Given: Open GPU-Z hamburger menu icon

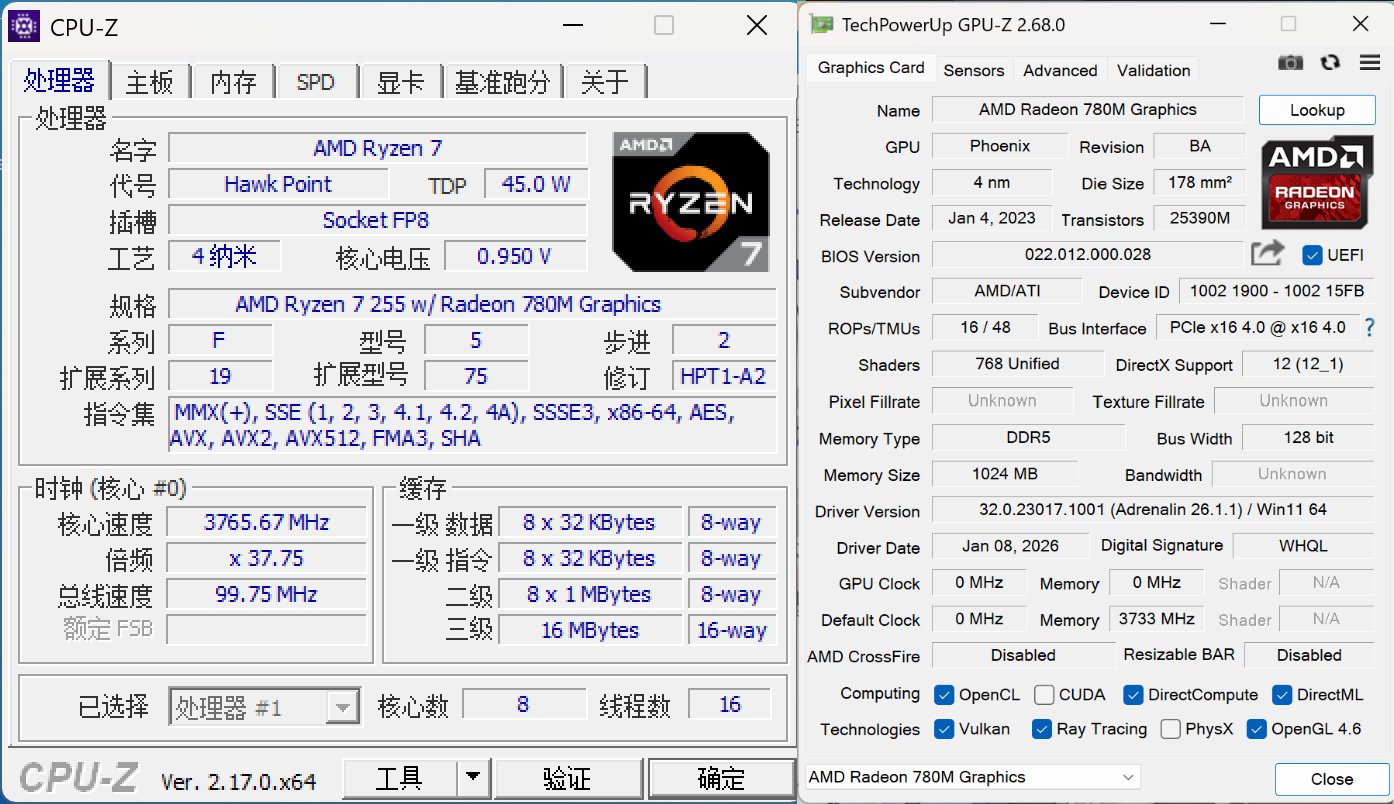Looking at the screenshot, I should tap(1369, 63).
